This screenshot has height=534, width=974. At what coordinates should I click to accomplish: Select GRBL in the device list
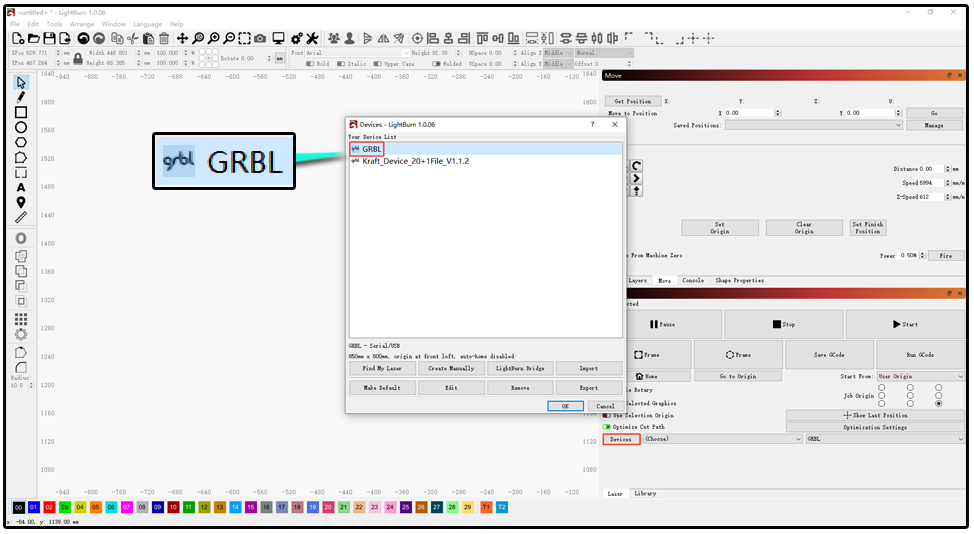[486, 149]
